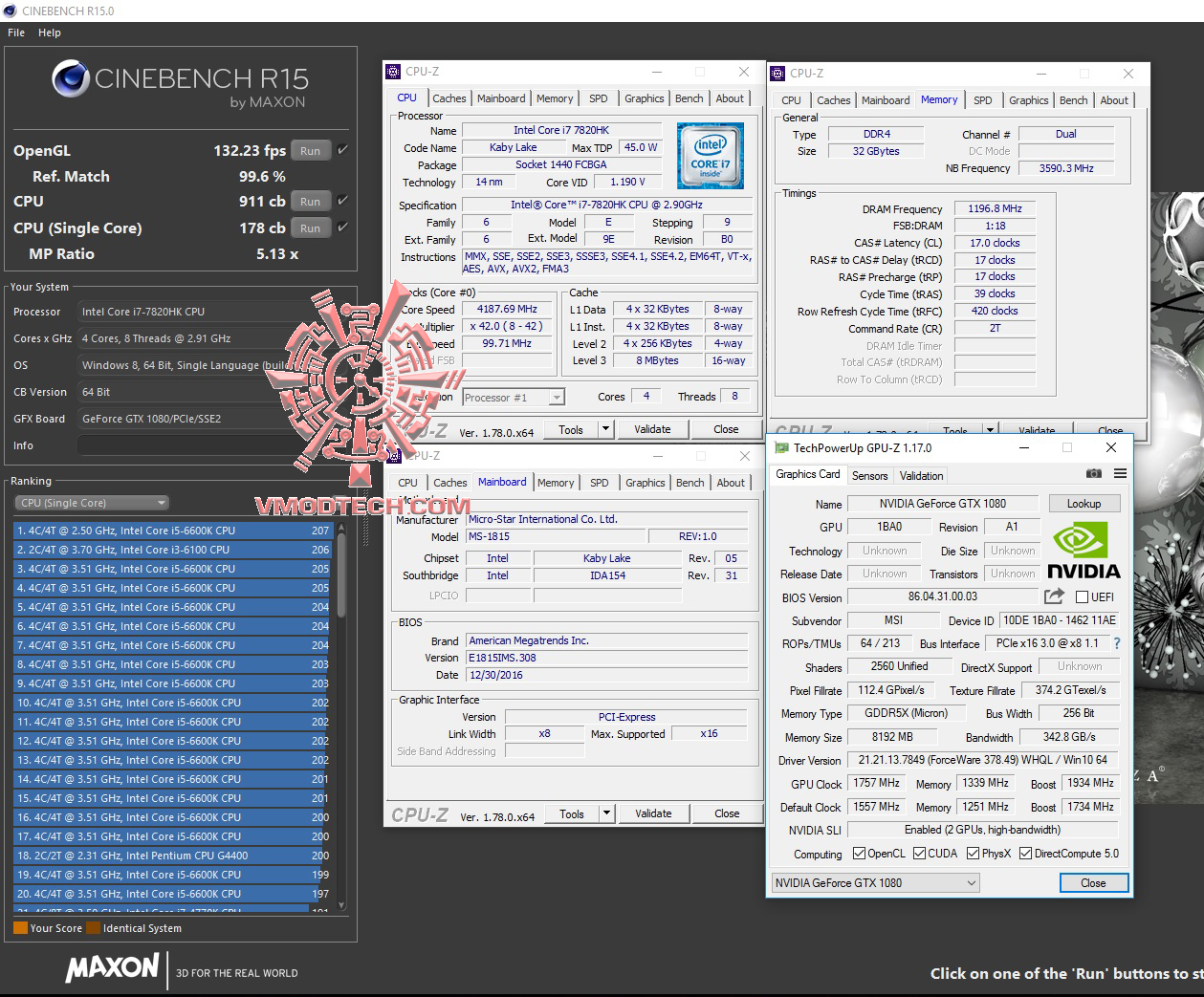The width and height of the screenshot is (1204, 997).
Task: Open the Help menu in Cinebench
Action: click(x=50, y=33)
